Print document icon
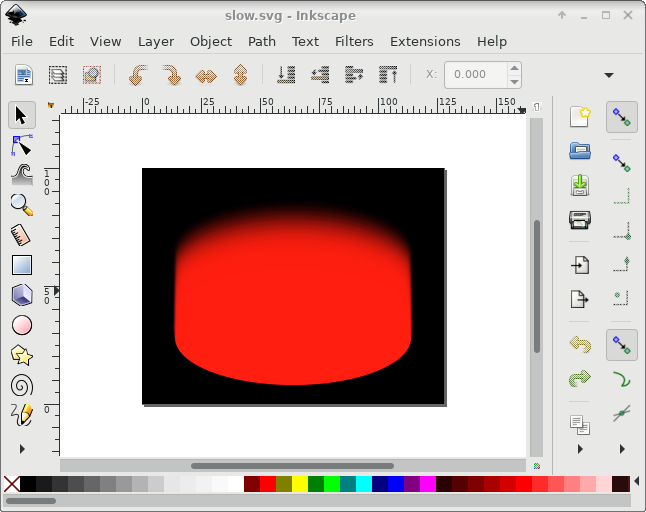The width and height of the screenshot is (646, 512). pyautogui.click(x=580, y=219)
